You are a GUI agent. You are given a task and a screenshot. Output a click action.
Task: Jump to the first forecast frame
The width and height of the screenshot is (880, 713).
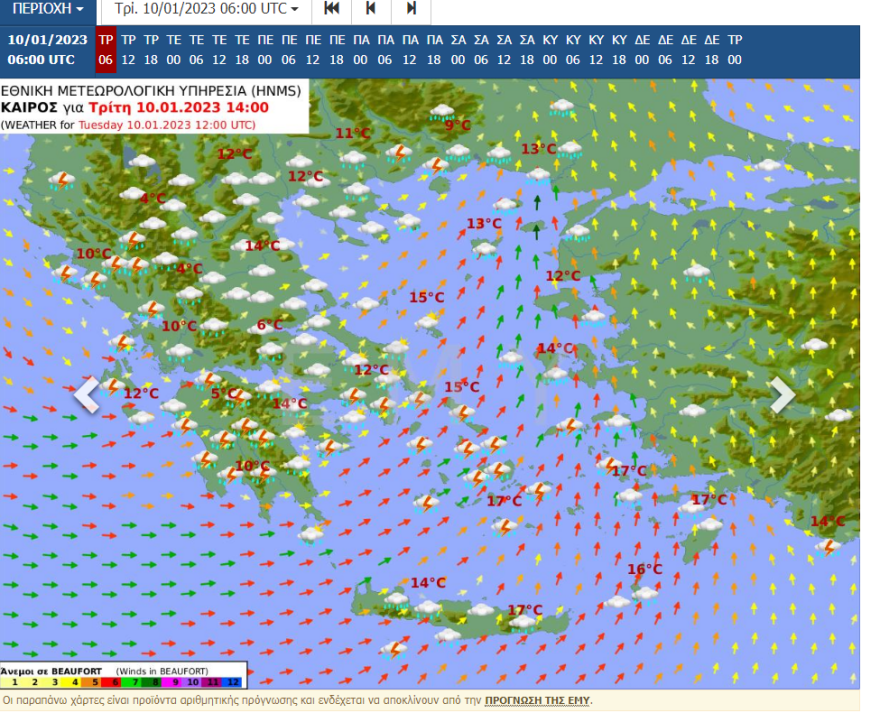coord(332,9)
